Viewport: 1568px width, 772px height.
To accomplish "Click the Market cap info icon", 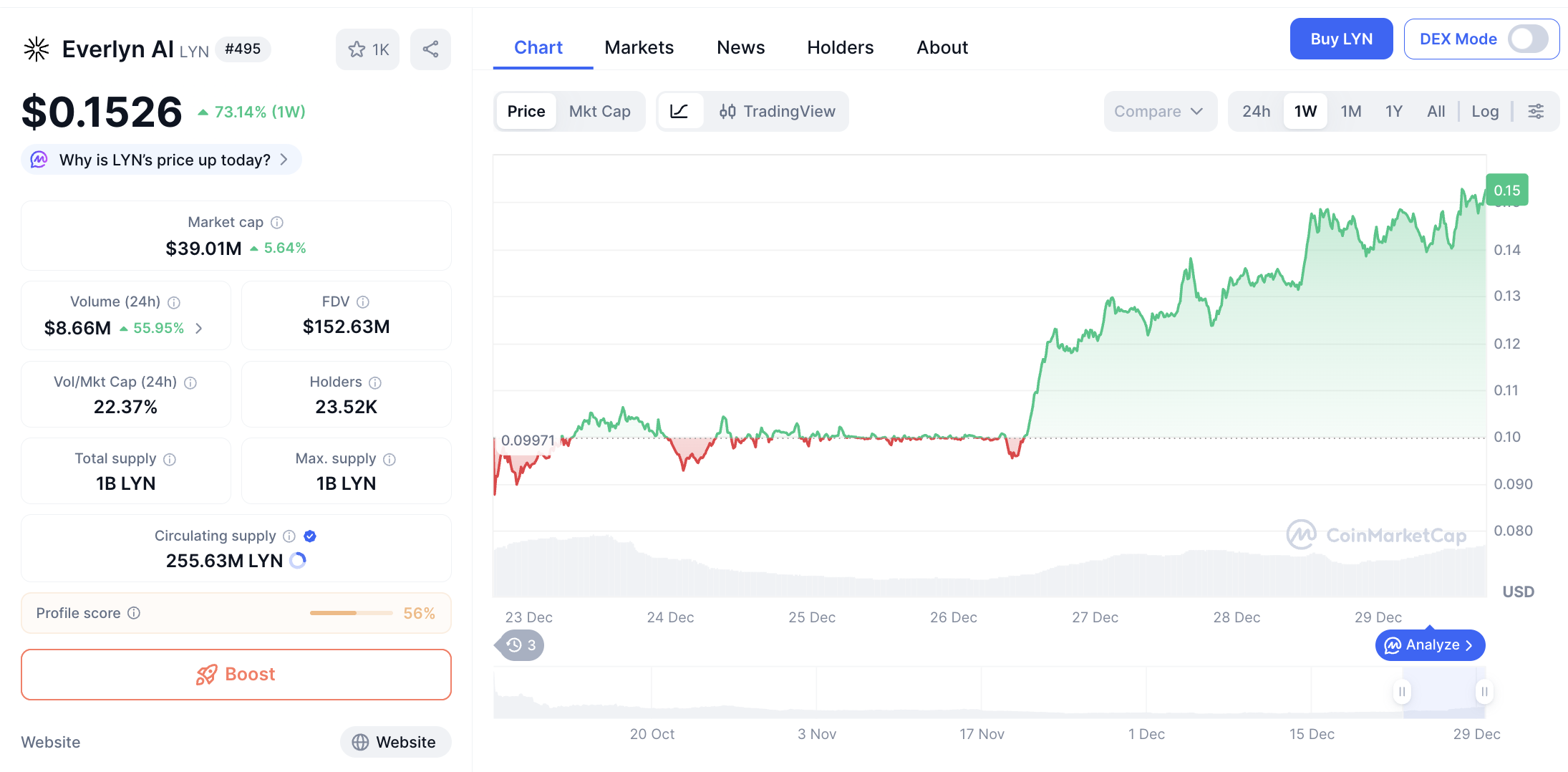I will 277,223.
